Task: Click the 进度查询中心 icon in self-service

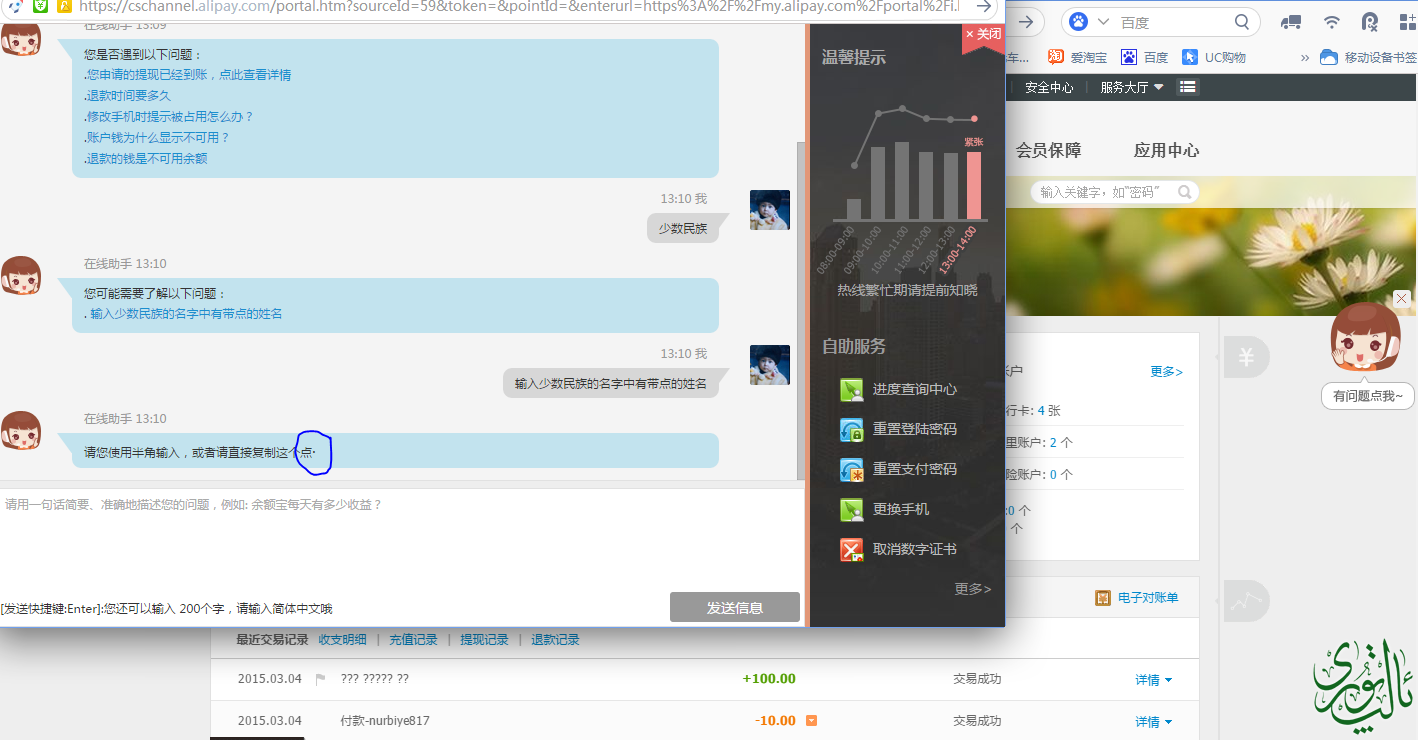Action: (851, 390)
